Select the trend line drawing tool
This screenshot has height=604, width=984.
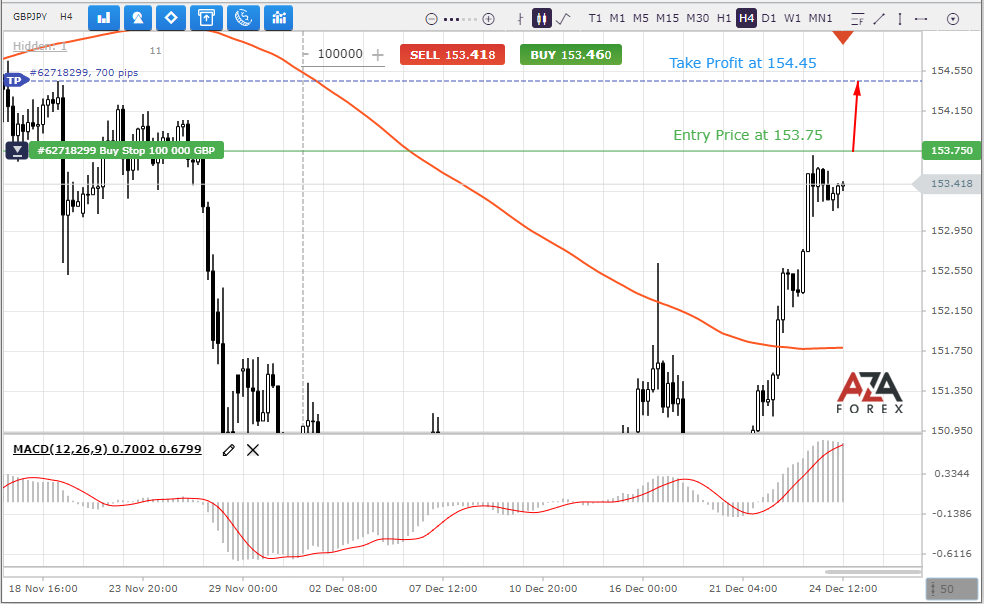[879, 19]
